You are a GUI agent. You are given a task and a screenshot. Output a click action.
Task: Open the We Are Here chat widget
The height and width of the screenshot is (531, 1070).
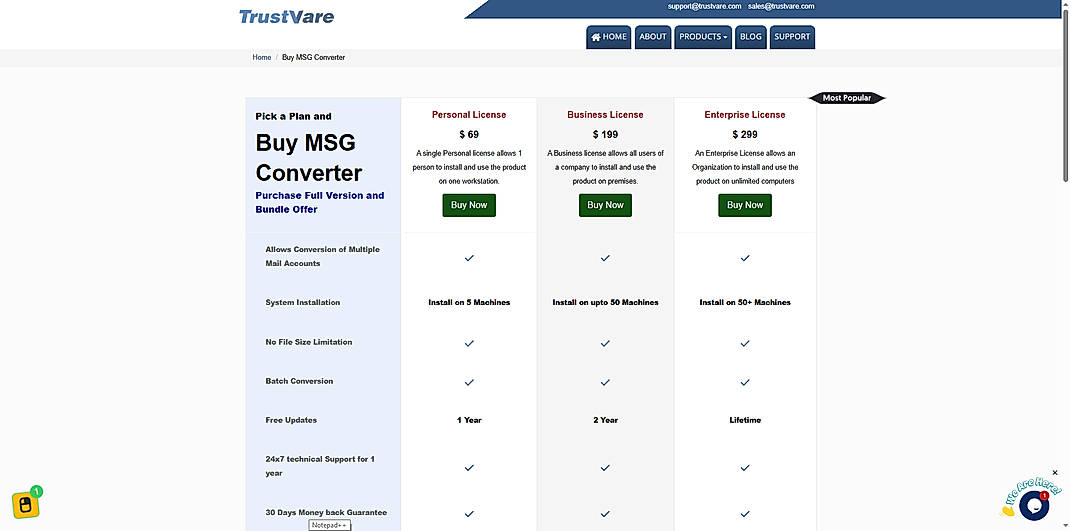click(1033, 504)
